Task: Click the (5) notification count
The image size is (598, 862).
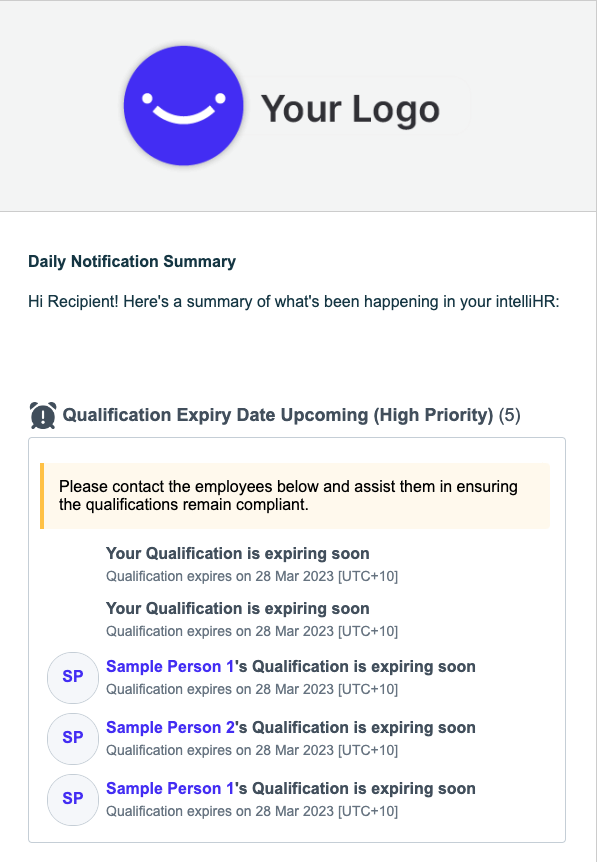Action: 510,415
